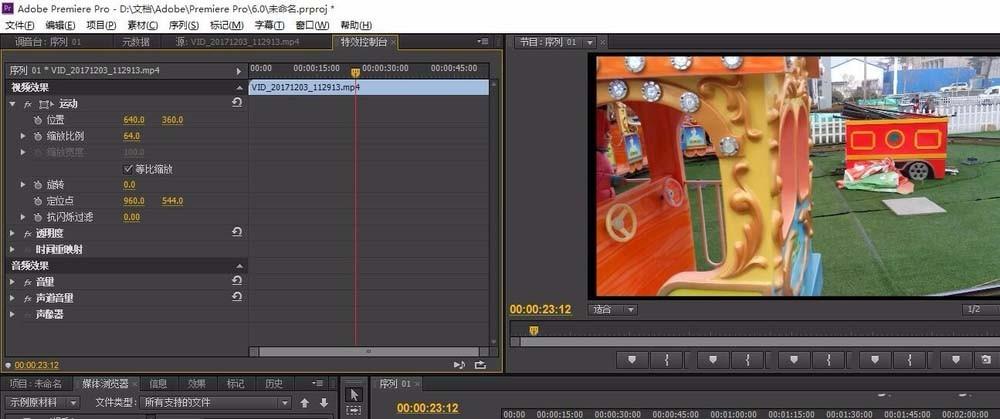Reset the 运动 (Motion) effect parameters
Image resolution: width=1000 pixels, height=419 pixels.
pyautogui.click(x=237, y=103)
